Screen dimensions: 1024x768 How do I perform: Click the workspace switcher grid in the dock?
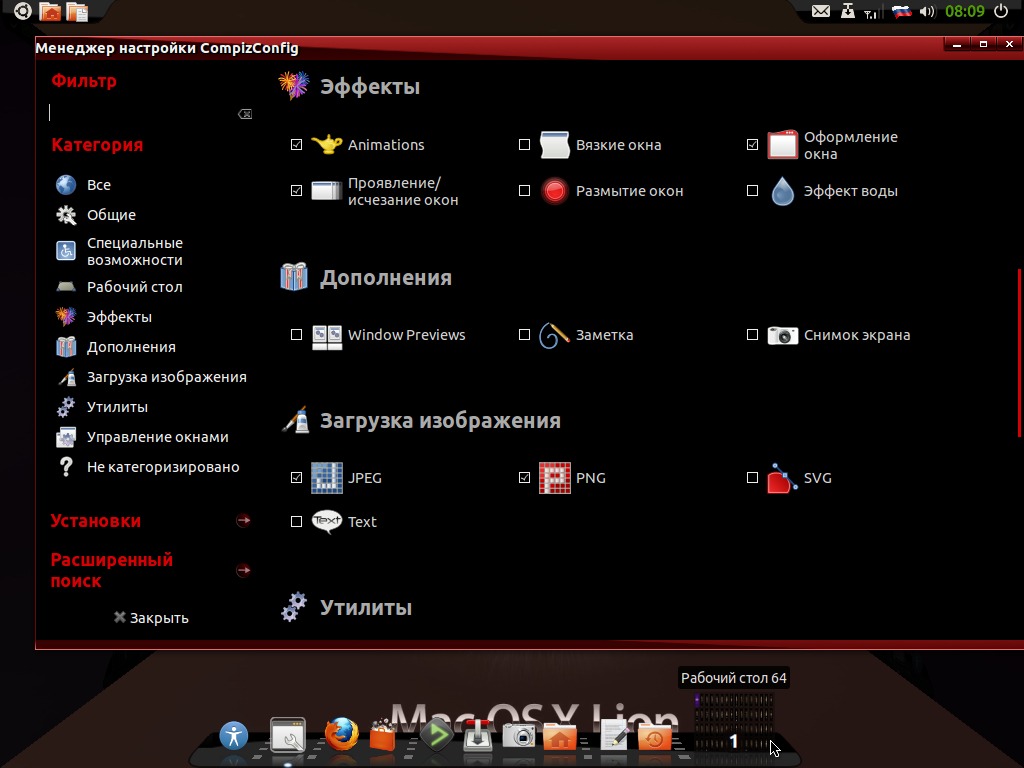point(734,722)
